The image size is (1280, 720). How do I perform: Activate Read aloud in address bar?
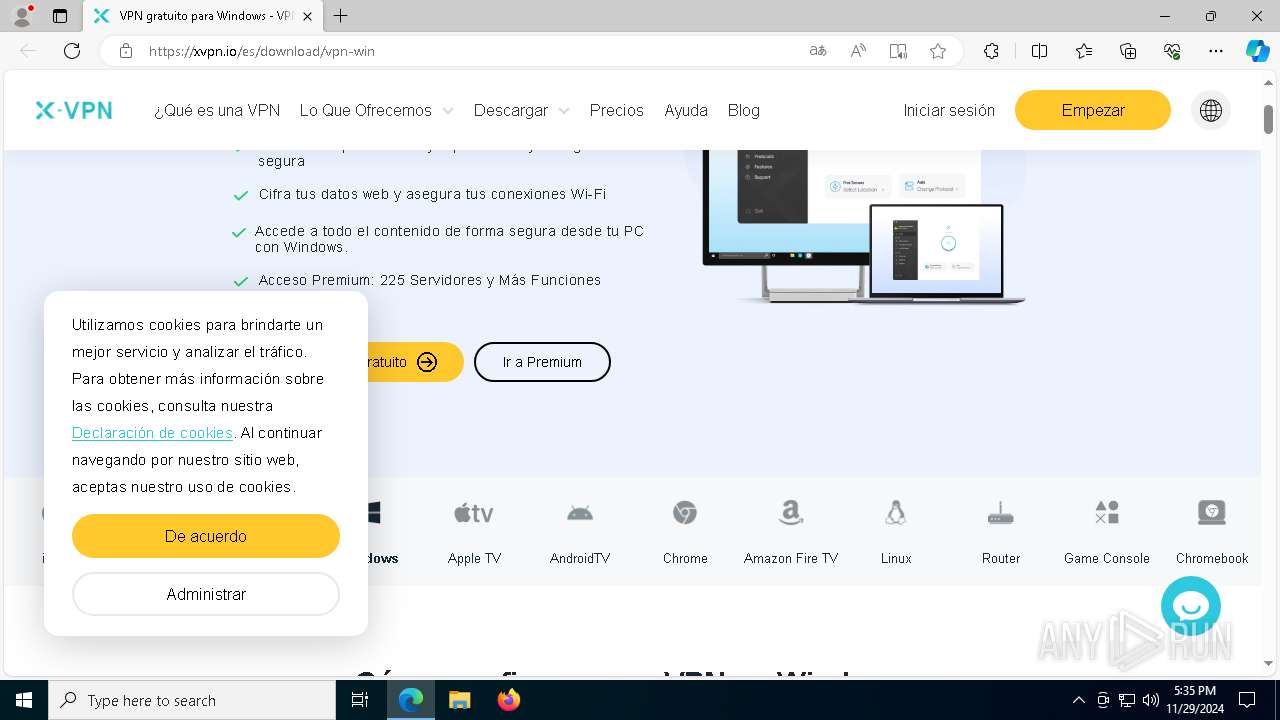pyautogui.click(x=858, y=51)
